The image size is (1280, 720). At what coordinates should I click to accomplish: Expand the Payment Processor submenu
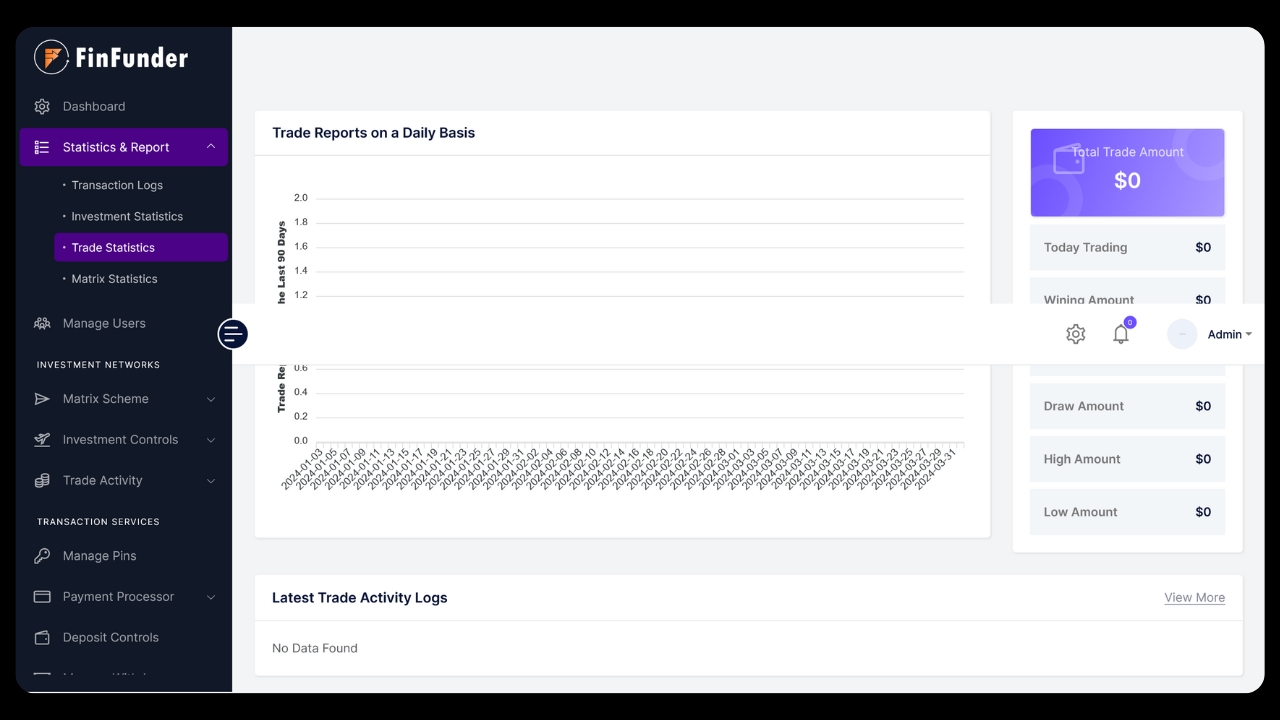(211, 597)
